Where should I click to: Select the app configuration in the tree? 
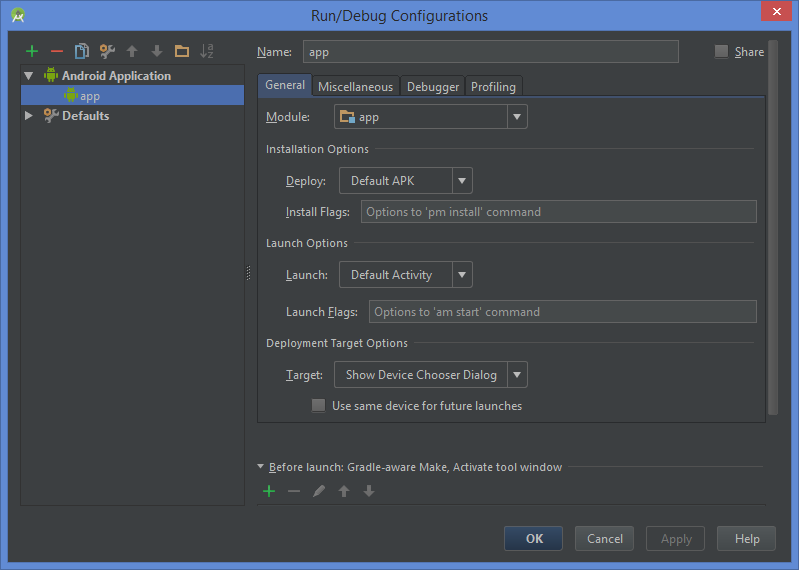tap(132, 95)
